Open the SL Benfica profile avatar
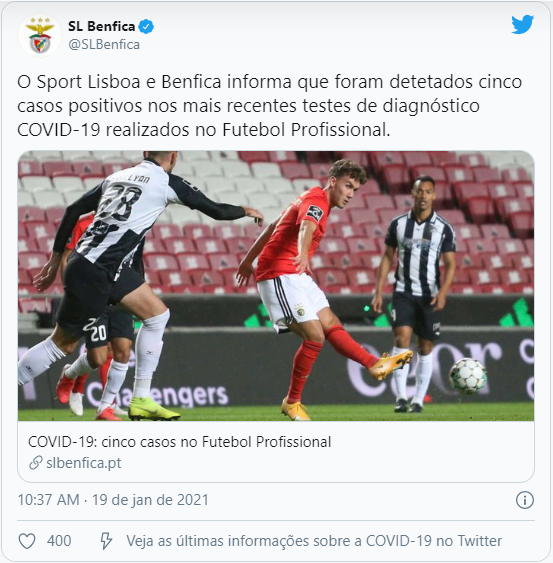This screenshot has height=563, width=553. pos(40,36)
